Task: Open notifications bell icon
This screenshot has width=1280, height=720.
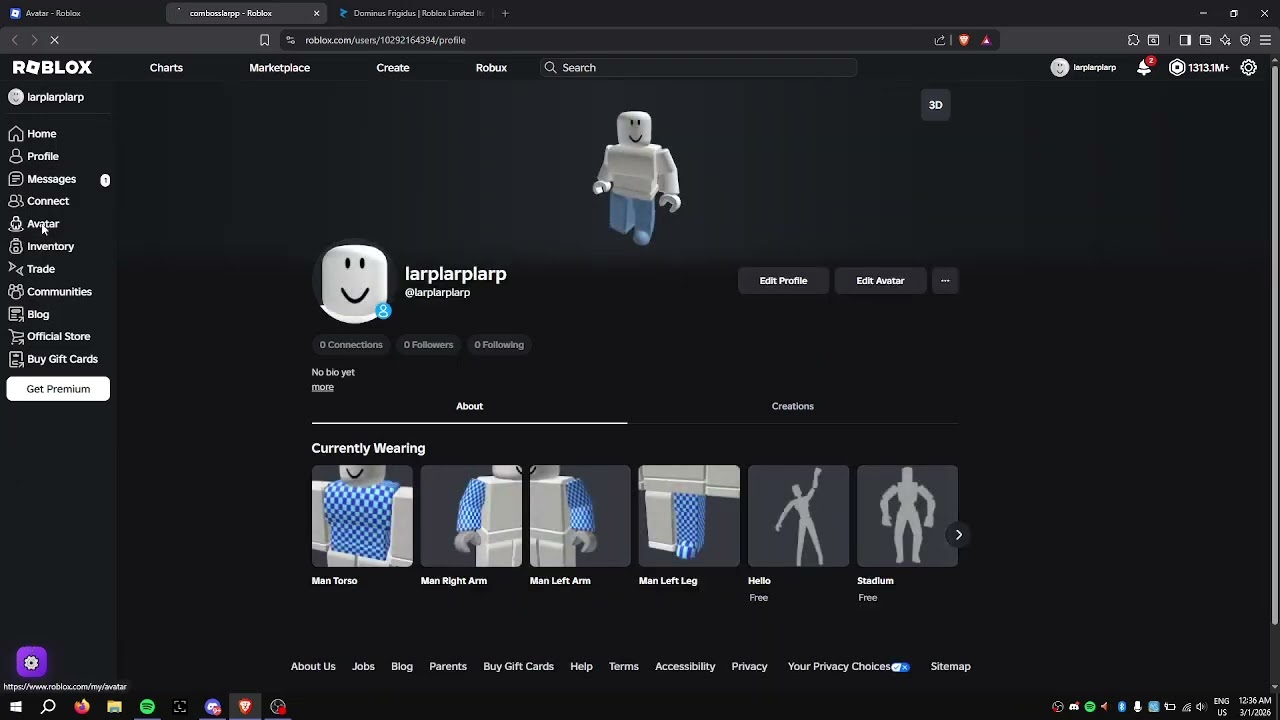Action: click(x=1144, y=67)
